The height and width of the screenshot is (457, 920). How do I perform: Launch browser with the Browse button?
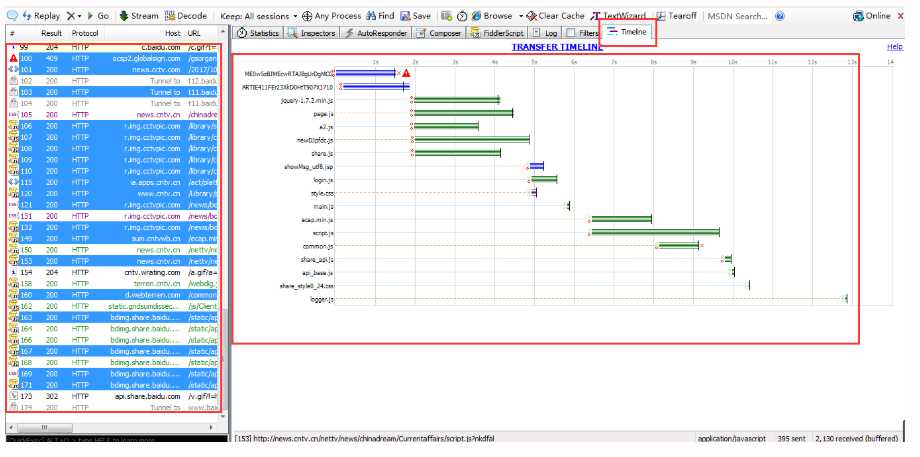(x=492, y=16)
